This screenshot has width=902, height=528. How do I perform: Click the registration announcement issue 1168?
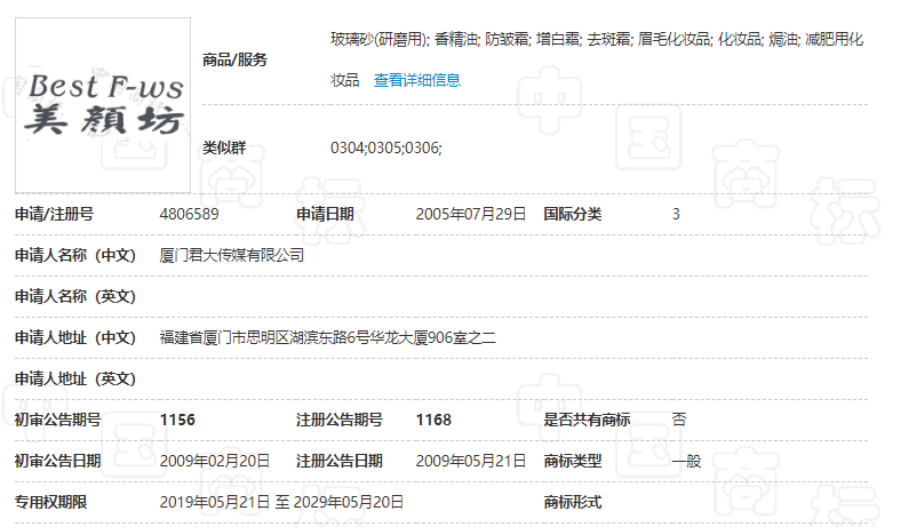coord(433,420)
